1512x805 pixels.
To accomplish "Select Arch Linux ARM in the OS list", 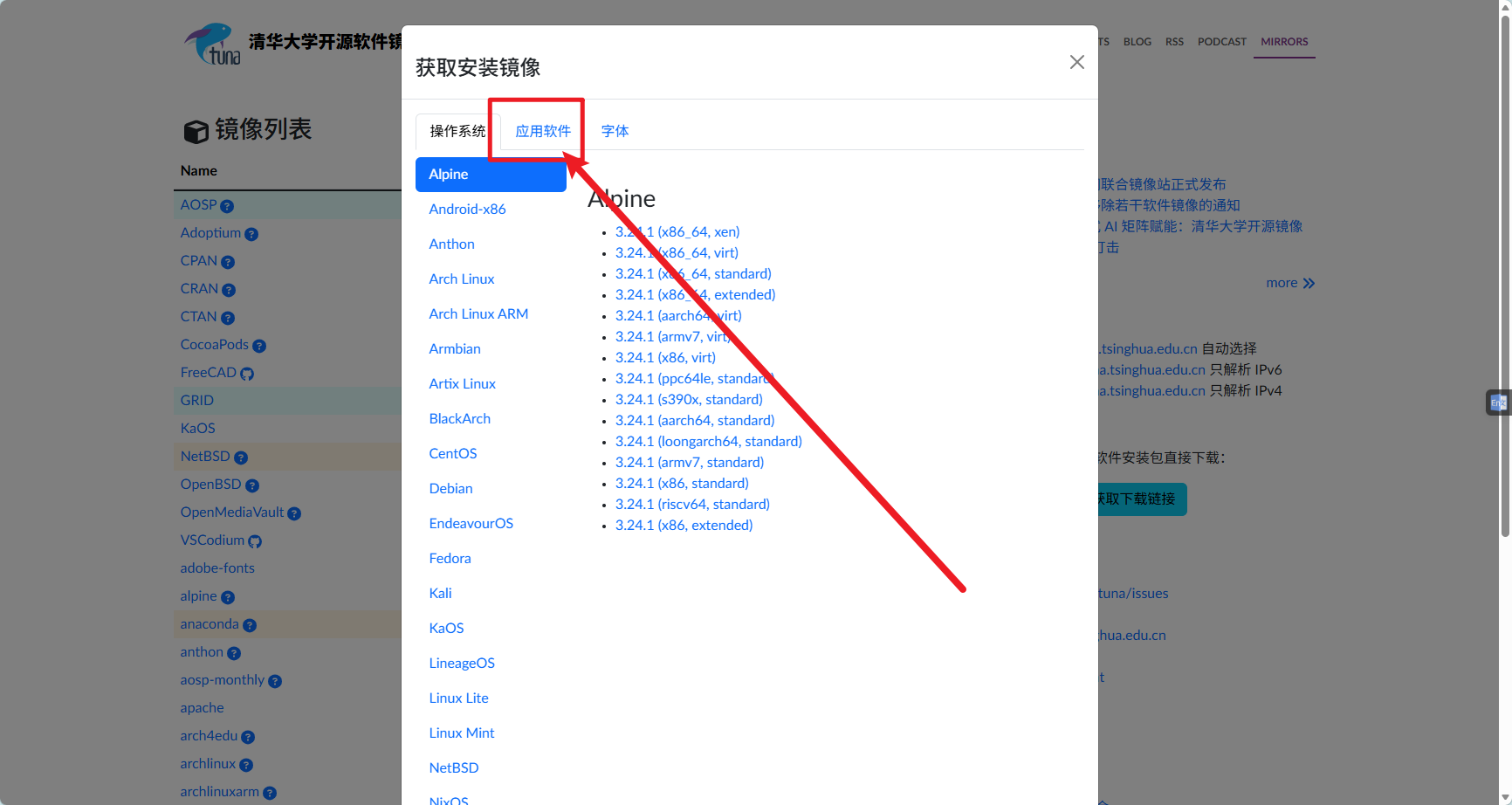I will pyautogui.click(x=491, y=314).
